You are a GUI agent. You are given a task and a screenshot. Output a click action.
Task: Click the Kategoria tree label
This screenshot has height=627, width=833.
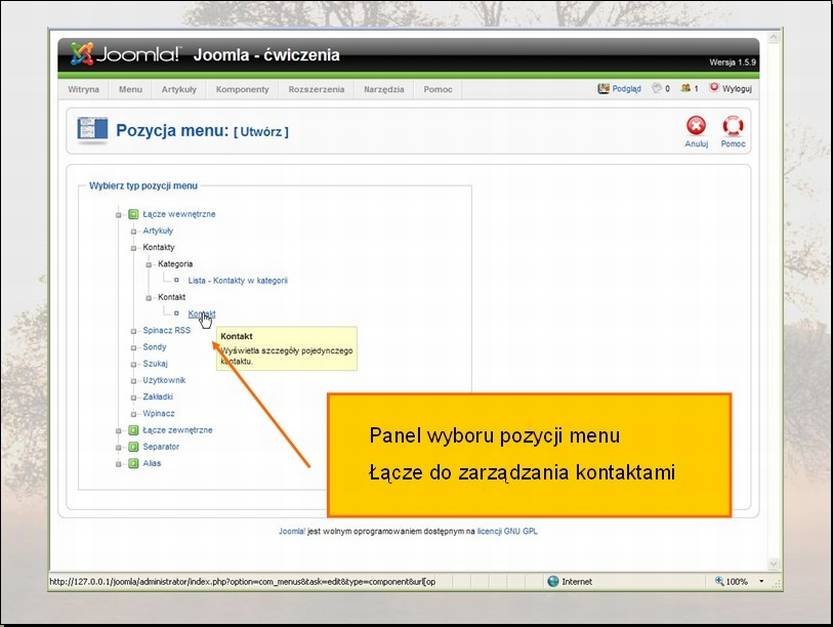175,264
